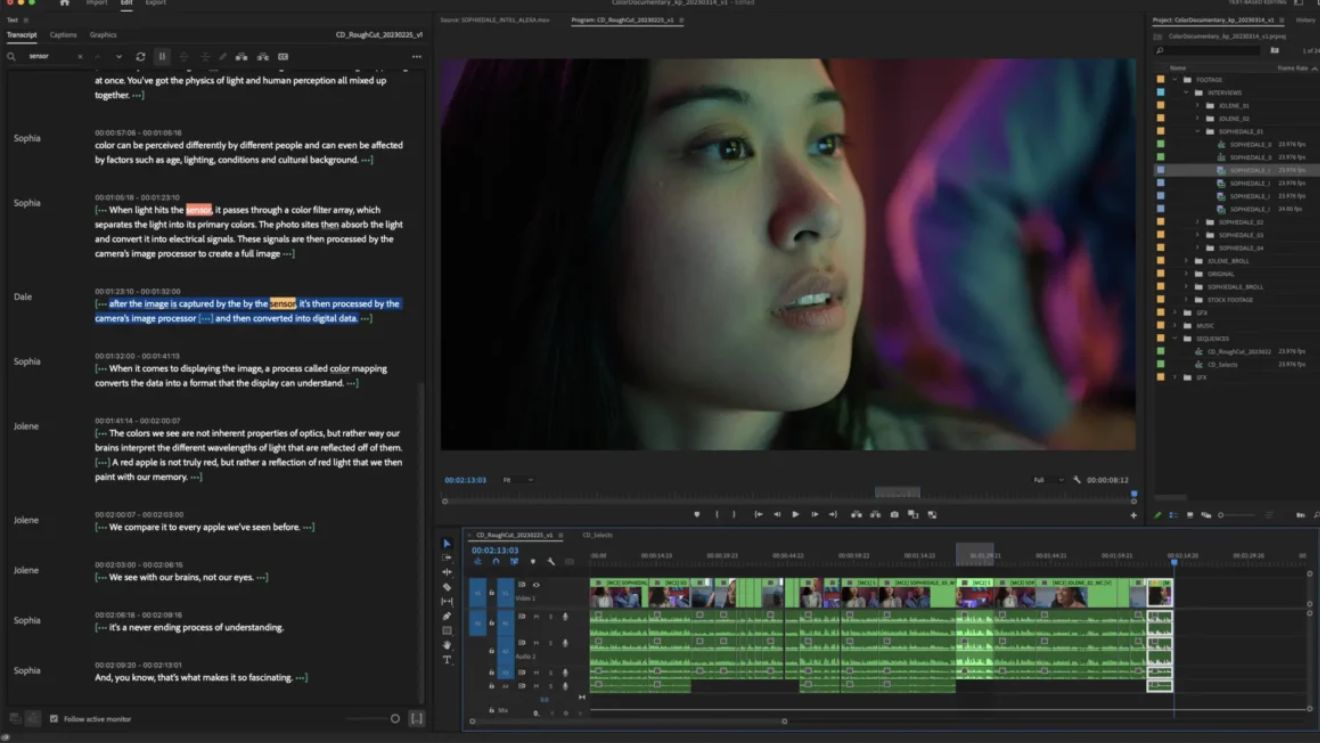Click the Export Frame camera icon
The width and height of the screenshot is (1320, 743).
pyautogui.click(x=894, y=514)
